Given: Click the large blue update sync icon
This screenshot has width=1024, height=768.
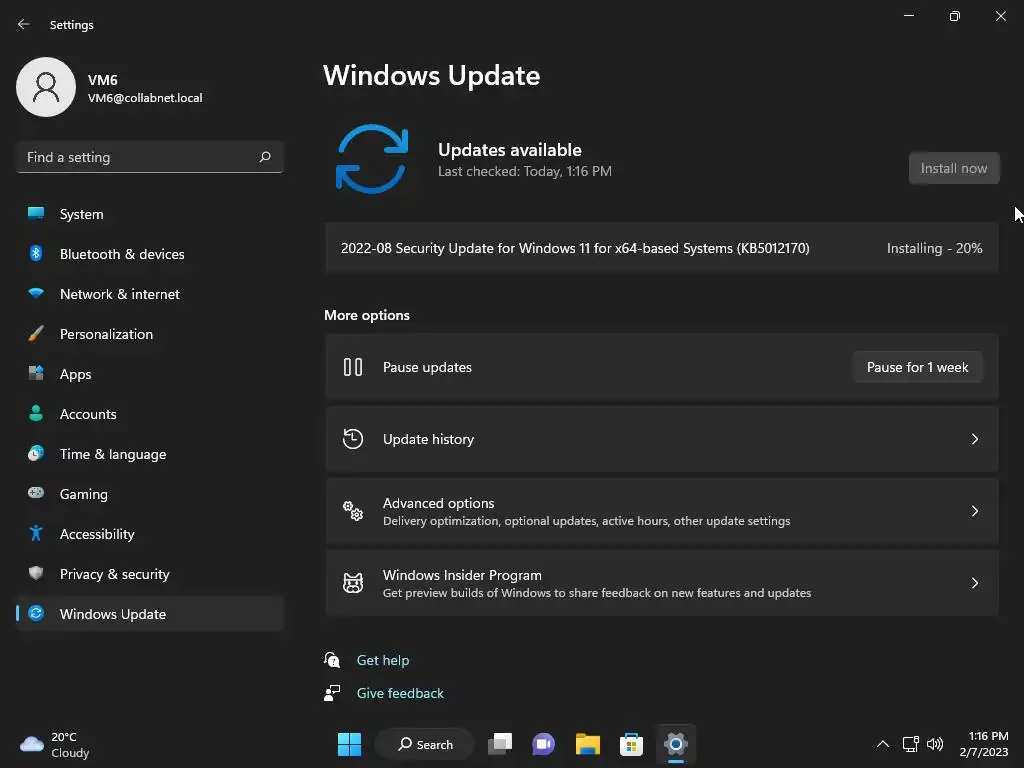Looking at the screenshot, I should tap(372, 159).
